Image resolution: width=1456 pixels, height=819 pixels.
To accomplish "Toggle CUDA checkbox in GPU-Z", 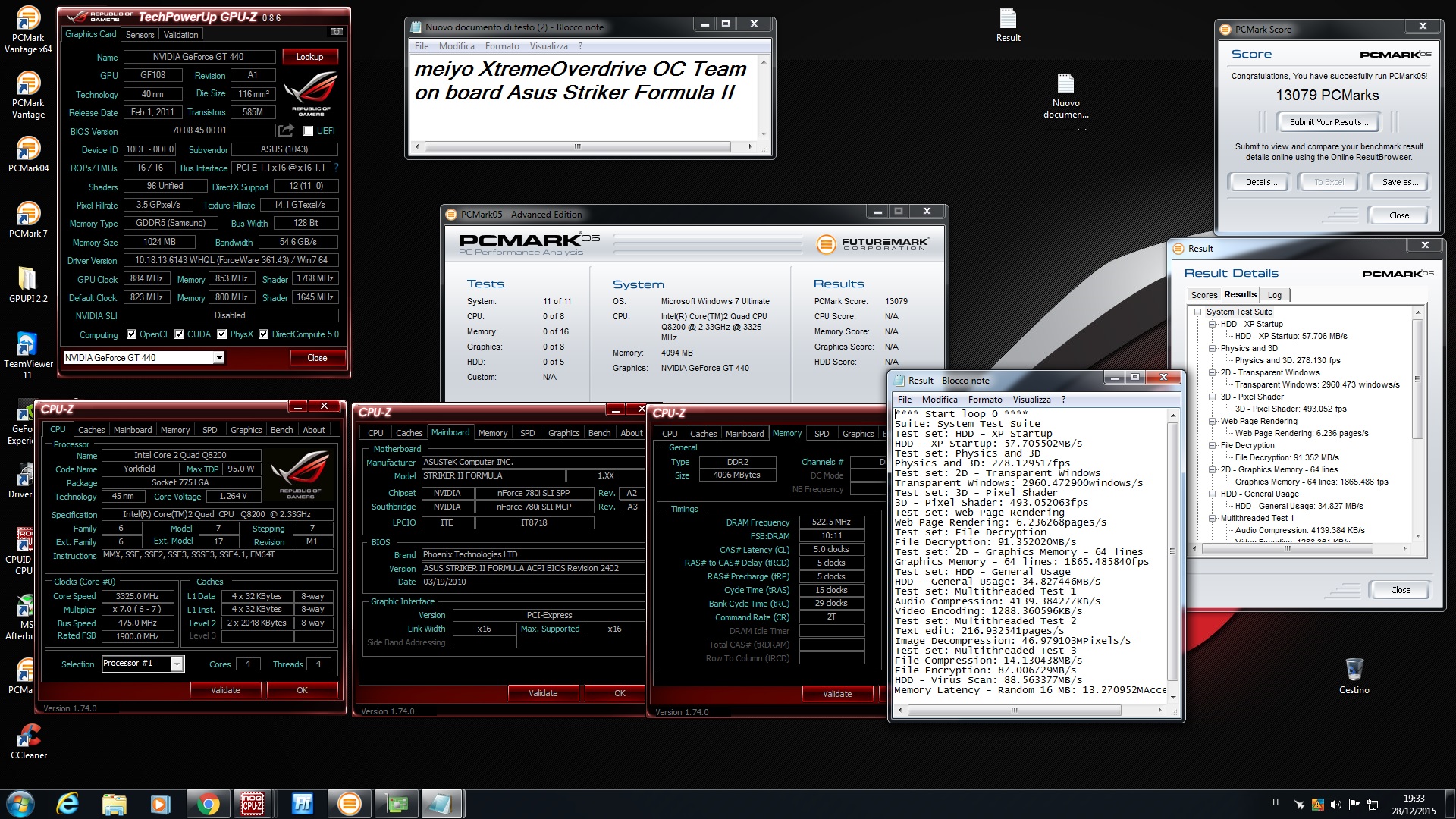I will pyautogui.click(x=180, y=334).
